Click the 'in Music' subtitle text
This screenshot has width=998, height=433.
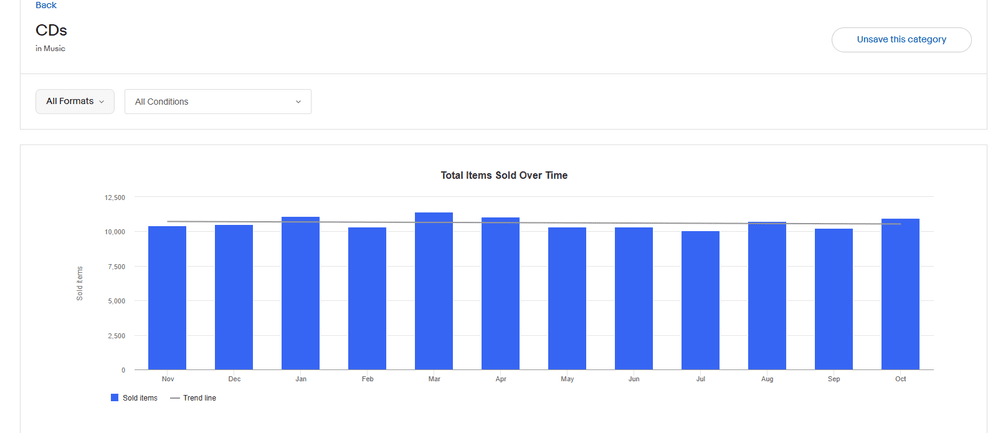[x=50, y=48]
